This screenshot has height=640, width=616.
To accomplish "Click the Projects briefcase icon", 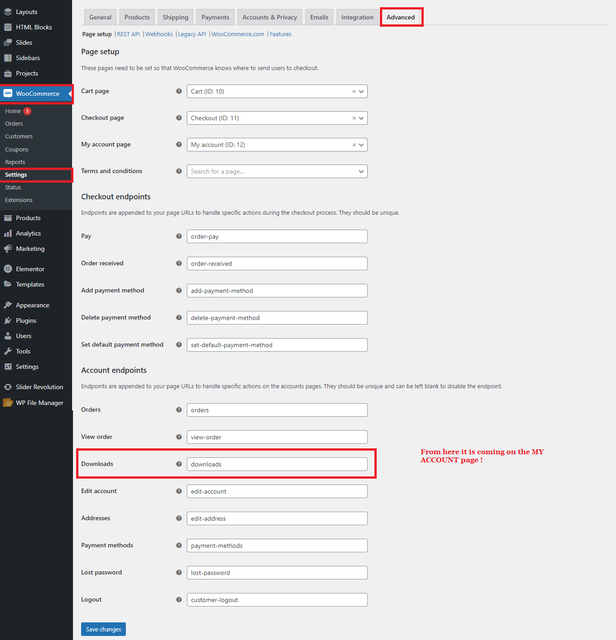I will [x=8, y=73].
